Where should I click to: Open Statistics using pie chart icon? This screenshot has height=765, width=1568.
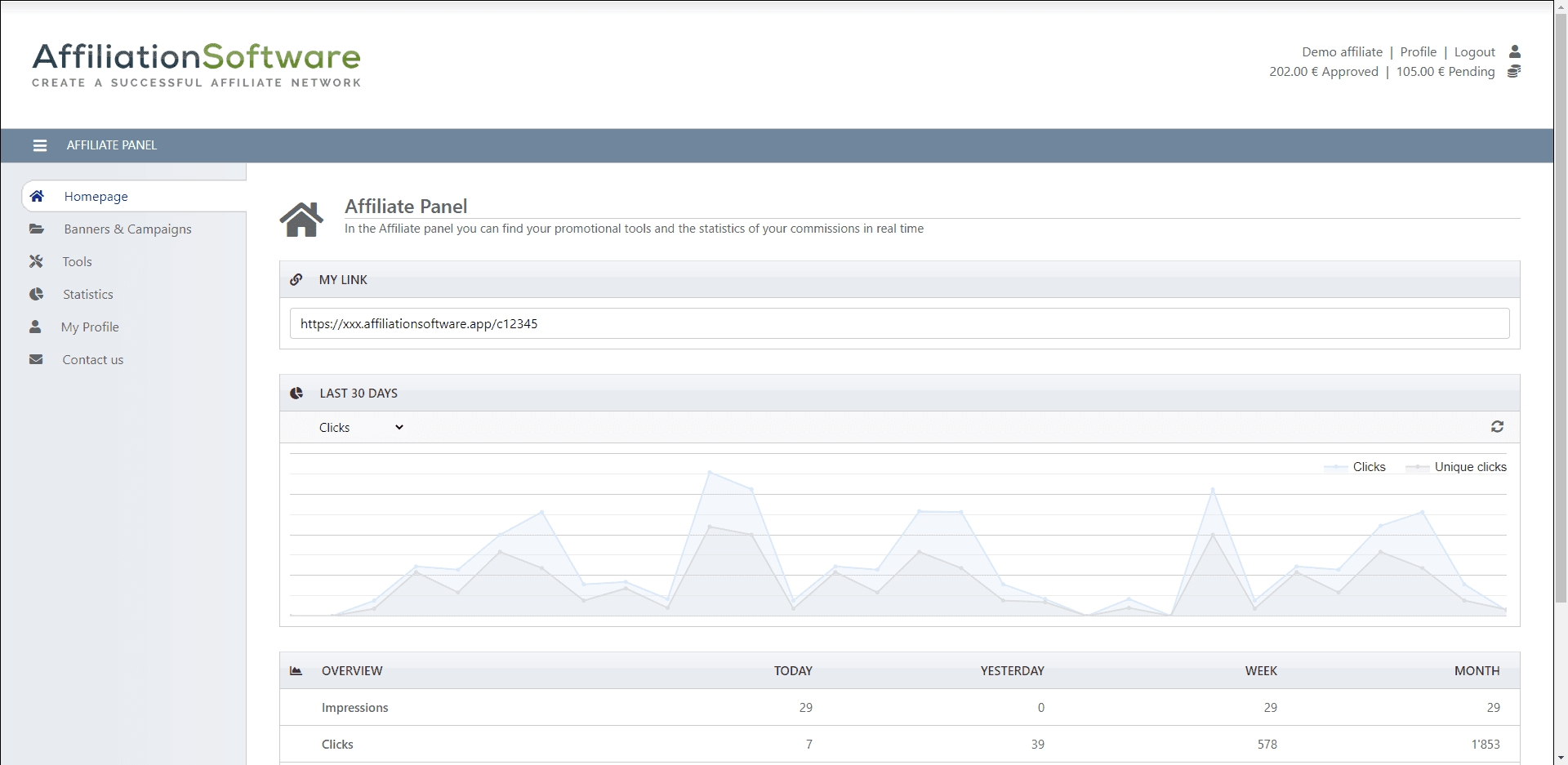click(x=38, y=294)
